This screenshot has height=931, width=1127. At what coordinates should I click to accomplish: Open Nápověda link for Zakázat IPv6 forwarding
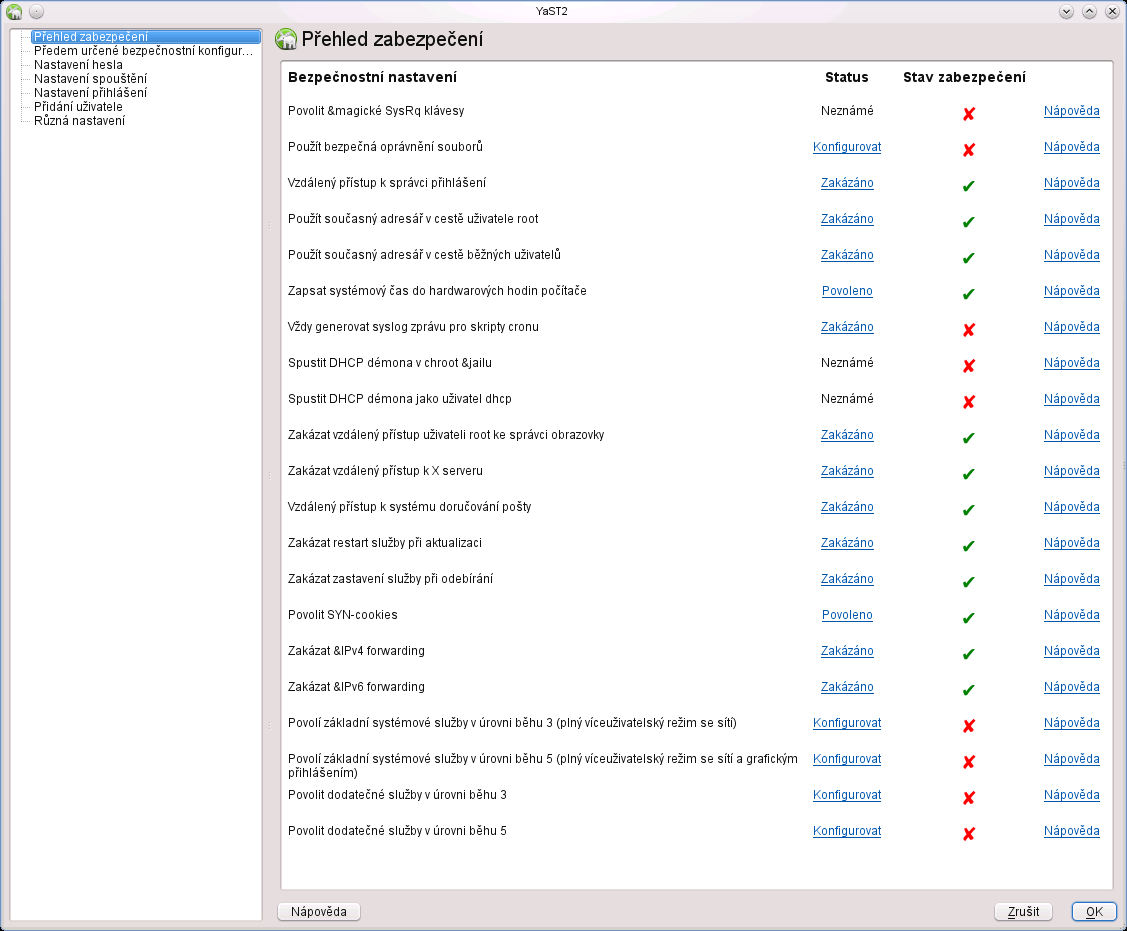click(1071, 687)
